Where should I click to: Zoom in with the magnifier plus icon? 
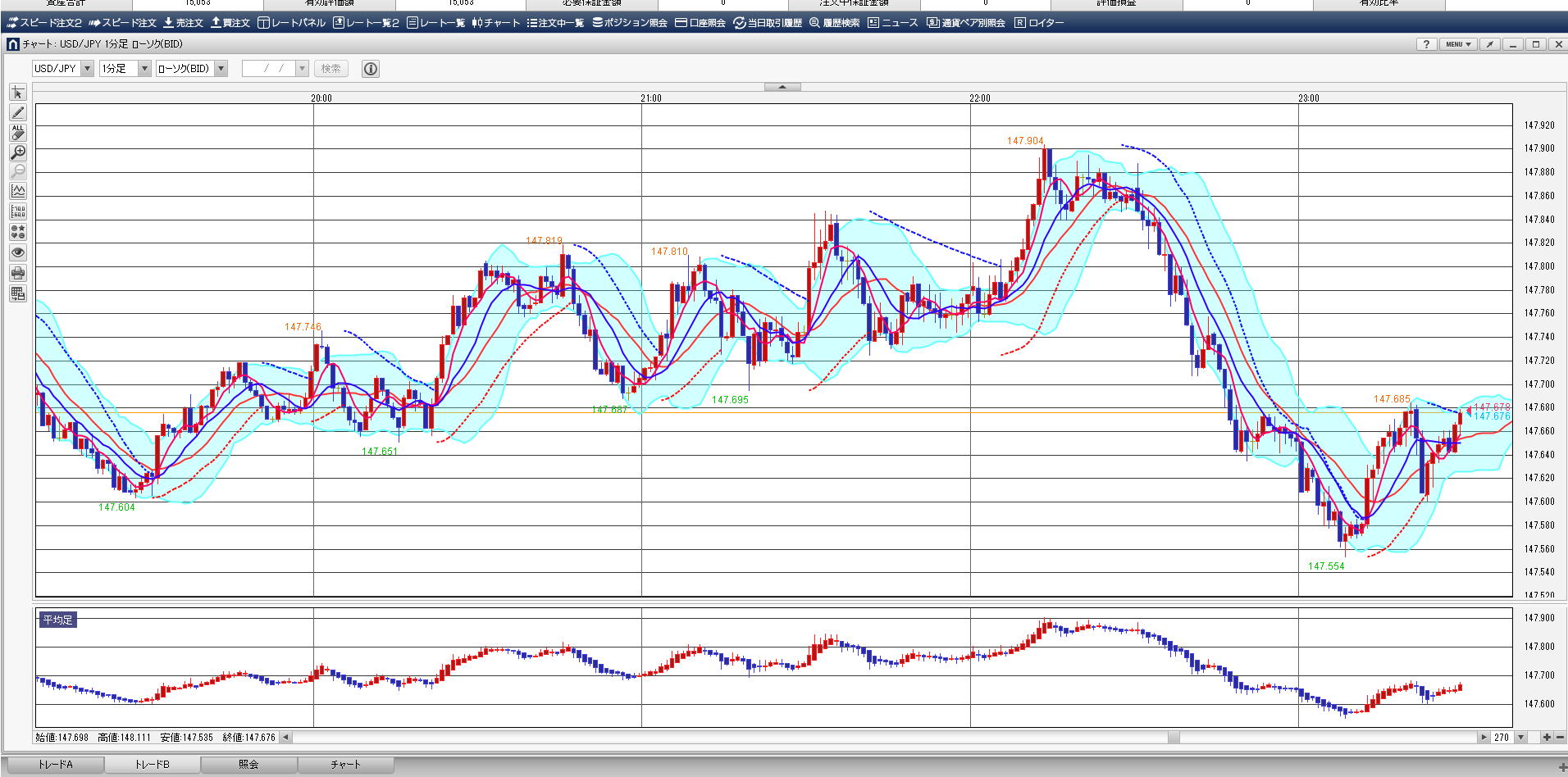tap(18, 152)
